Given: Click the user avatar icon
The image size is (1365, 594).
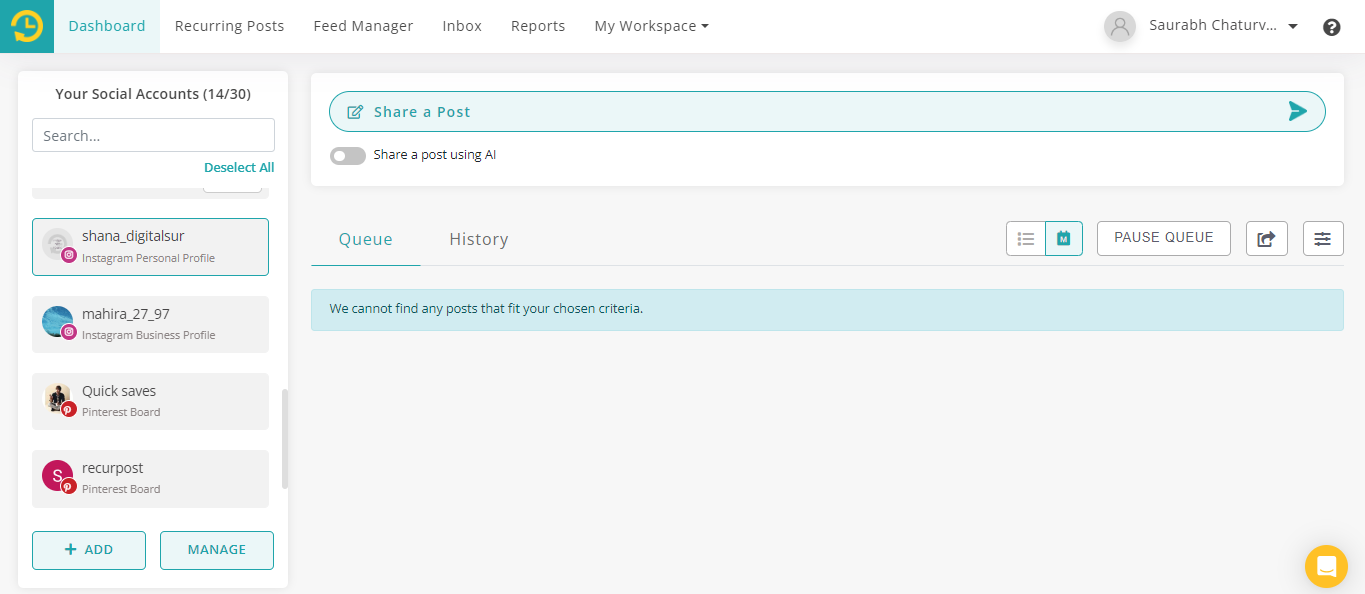Looking at the screenshot, I should tap(1120, 27).
